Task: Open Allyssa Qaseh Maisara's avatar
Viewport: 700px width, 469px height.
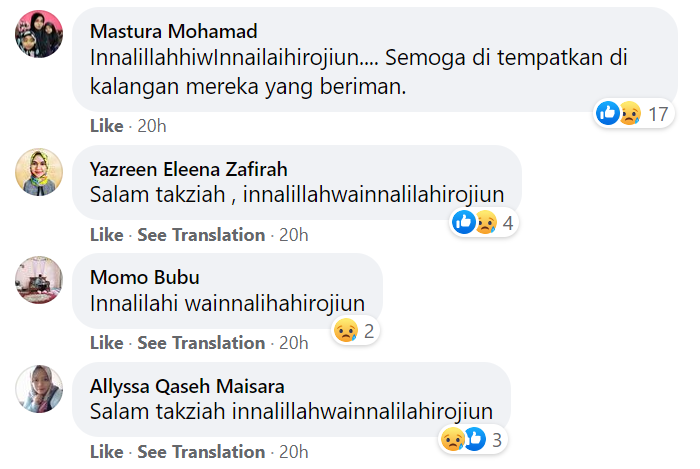Action: point(40,388)
